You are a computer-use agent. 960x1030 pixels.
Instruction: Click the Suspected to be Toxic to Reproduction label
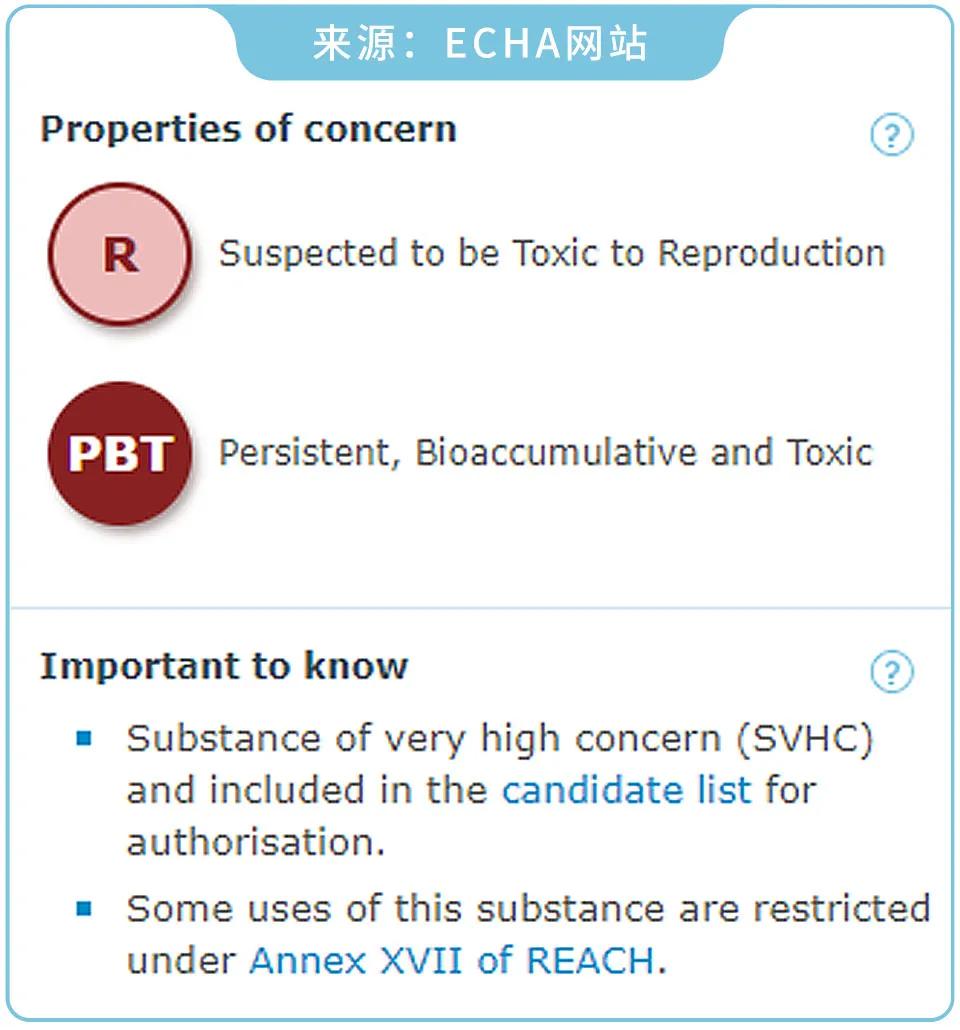[552, 254]
